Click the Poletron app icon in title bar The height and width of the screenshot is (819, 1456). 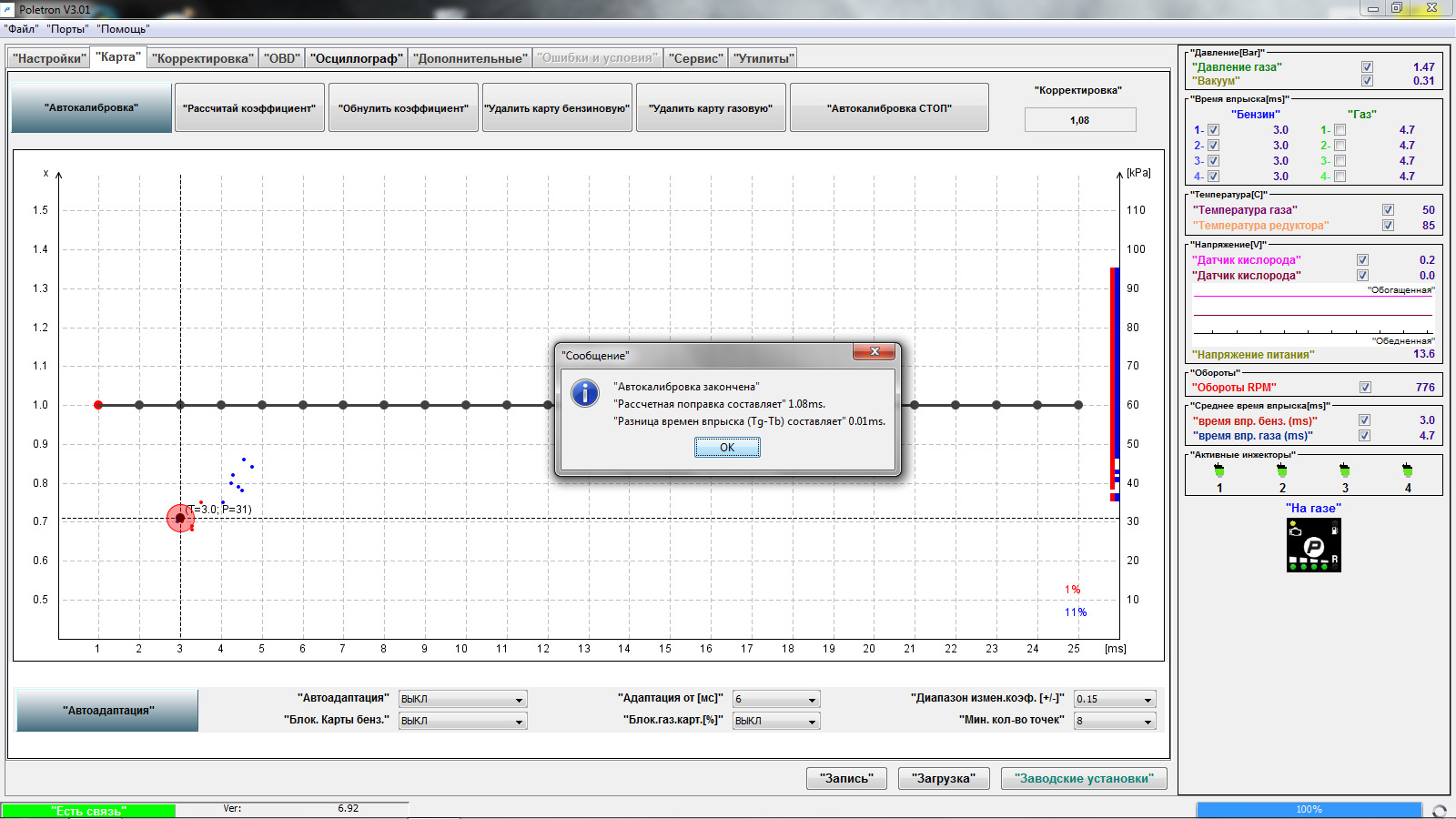(x=9, y=9)
